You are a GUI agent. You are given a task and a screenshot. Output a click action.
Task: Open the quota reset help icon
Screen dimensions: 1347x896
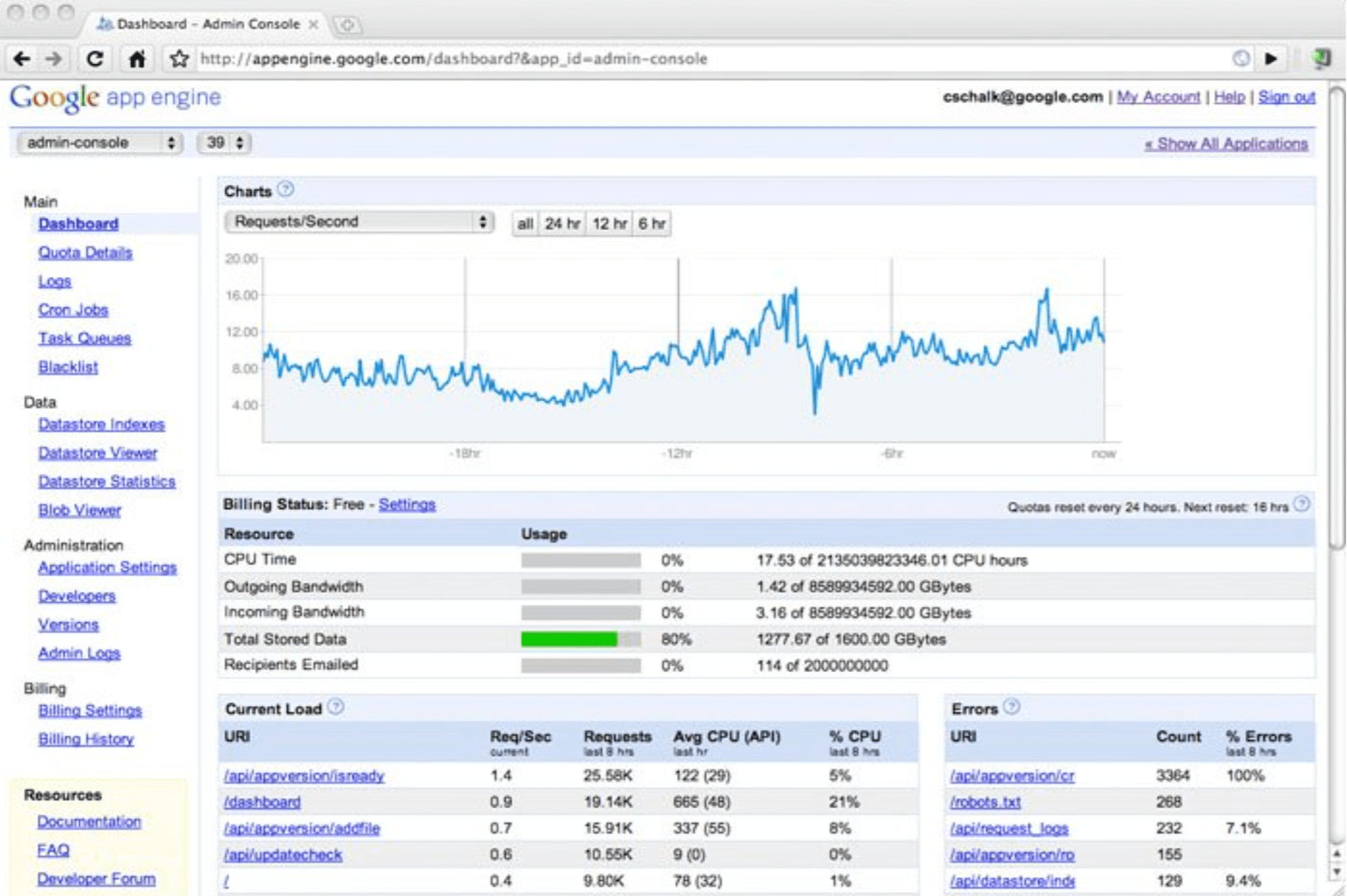1302,504
